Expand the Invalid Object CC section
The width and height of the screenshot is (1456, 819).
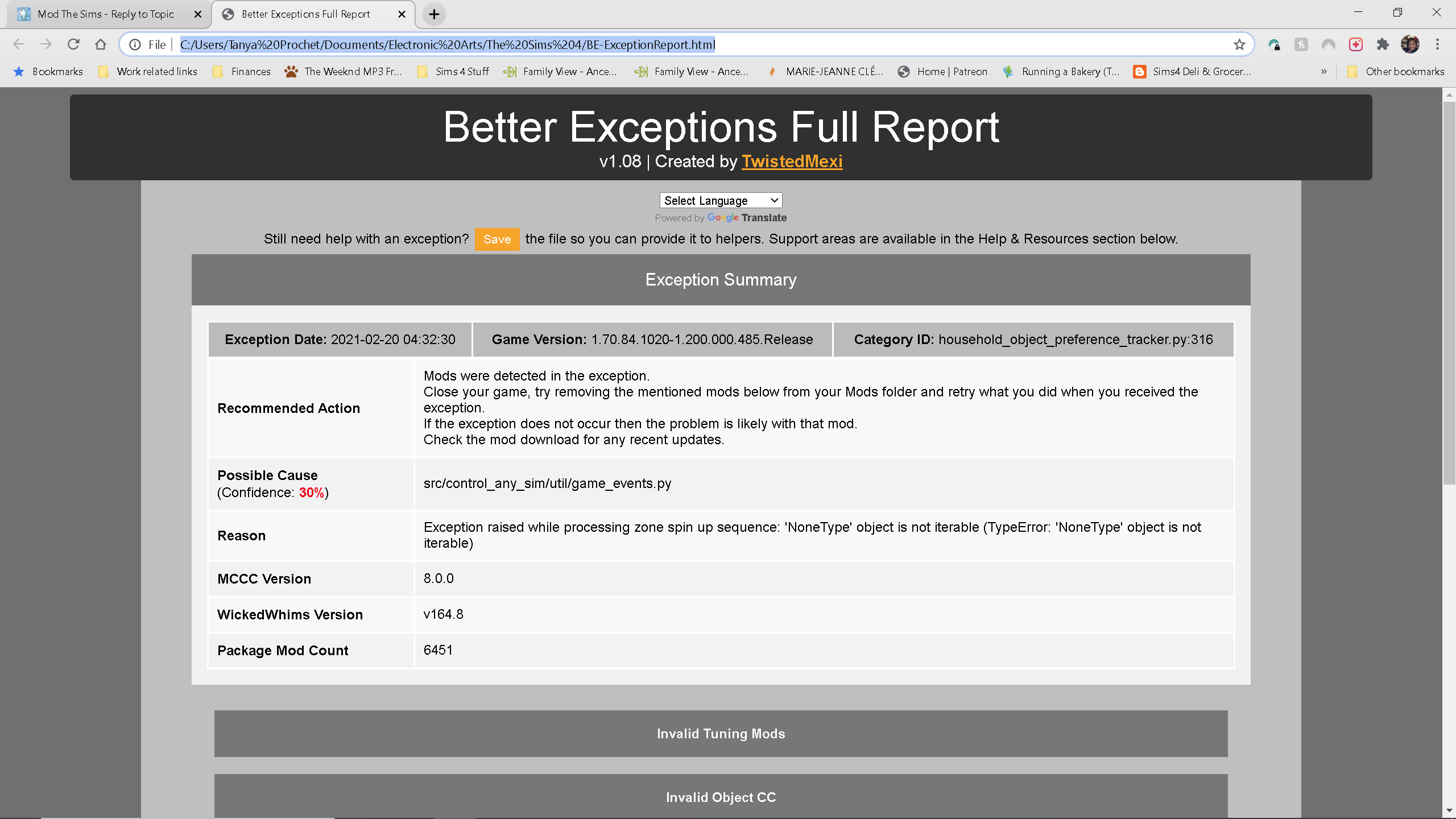[721, 797]
